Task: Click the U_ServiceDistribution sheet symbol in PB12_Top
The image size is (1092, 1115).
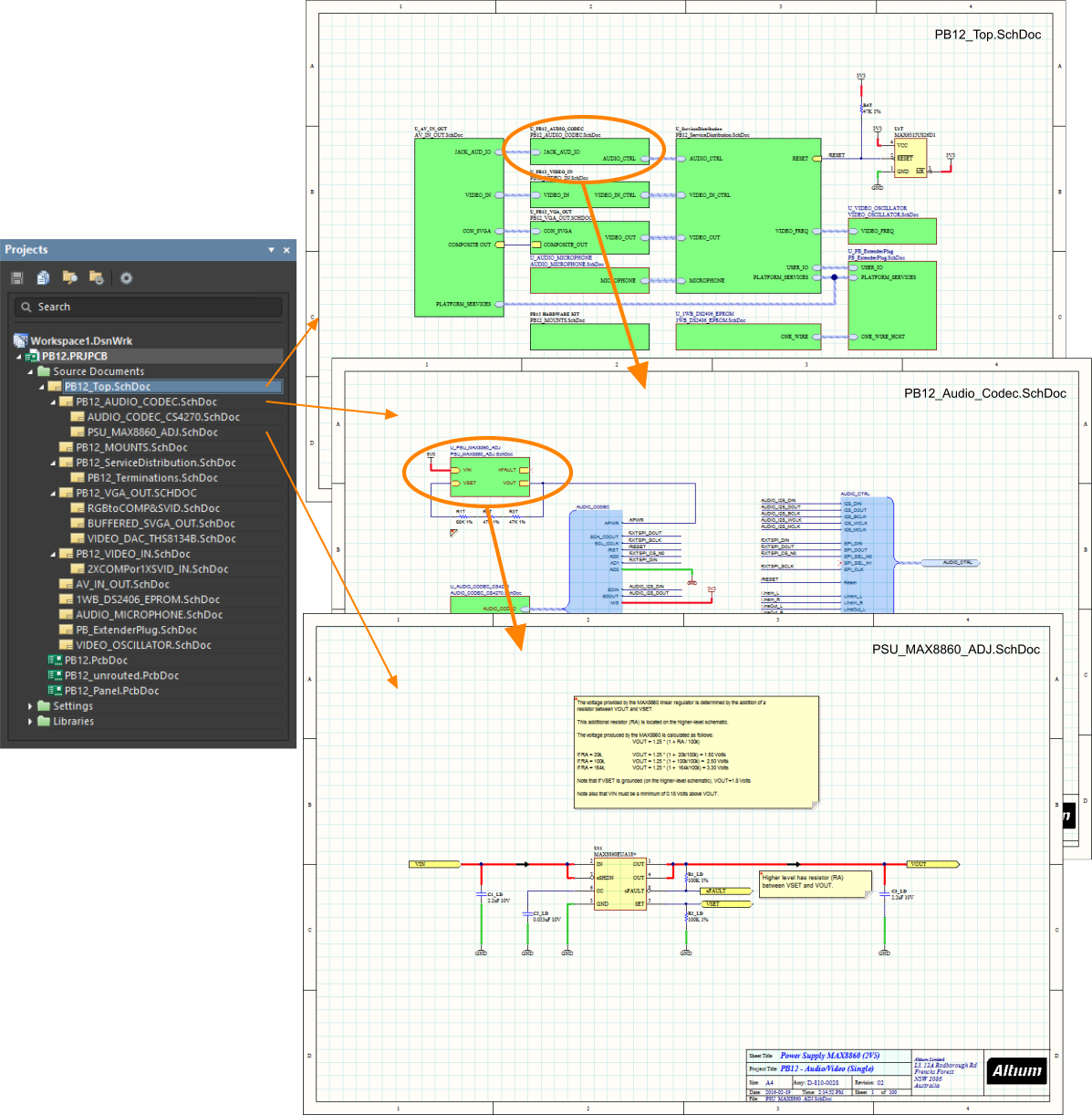Action: pyautogui.click(x=748, y=216)
